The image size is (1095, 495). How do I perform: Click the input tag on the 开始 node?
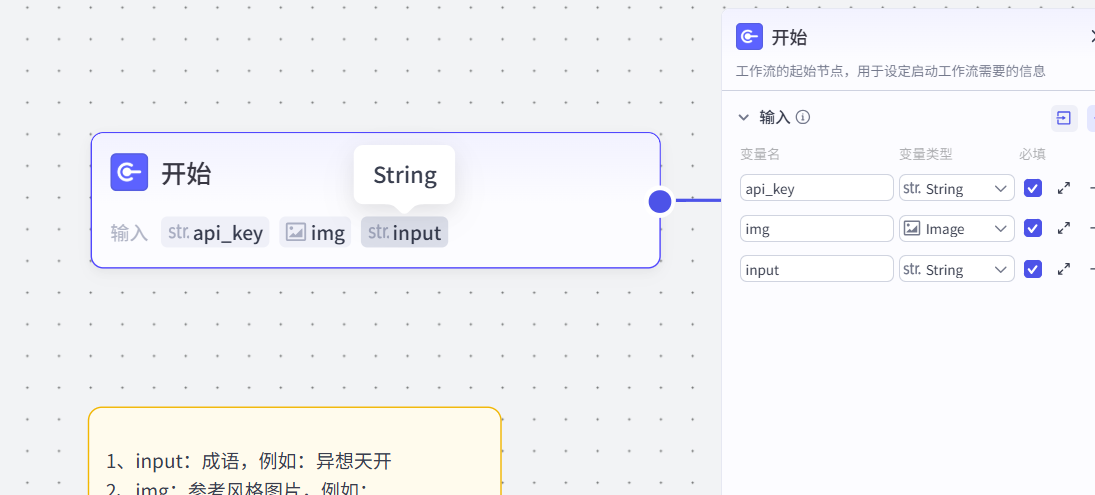click(405, 233)
